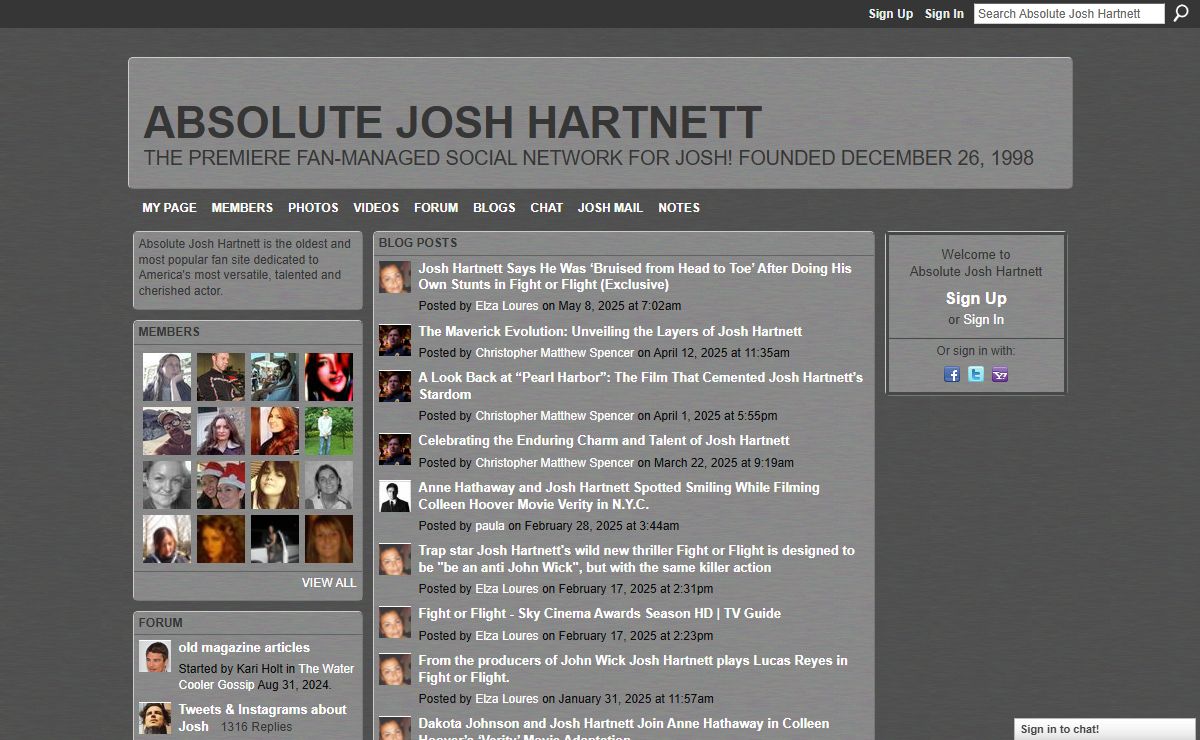
Task: Open 'The Maverick Evolution' blog post
Action: pyautogui.click(x=610, y=331)
